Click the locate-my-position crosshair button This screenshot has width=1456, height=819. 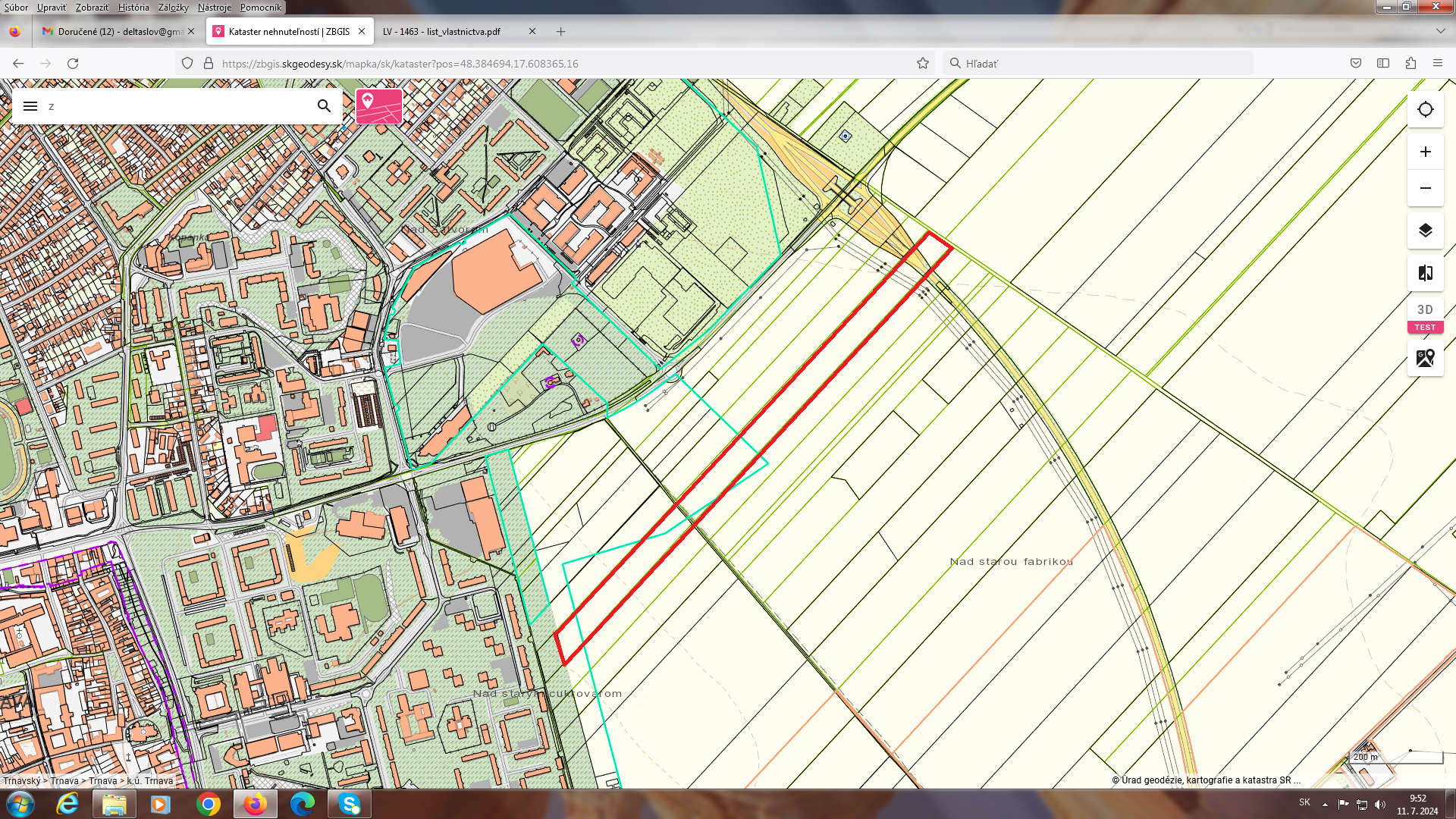point(1425,109)
